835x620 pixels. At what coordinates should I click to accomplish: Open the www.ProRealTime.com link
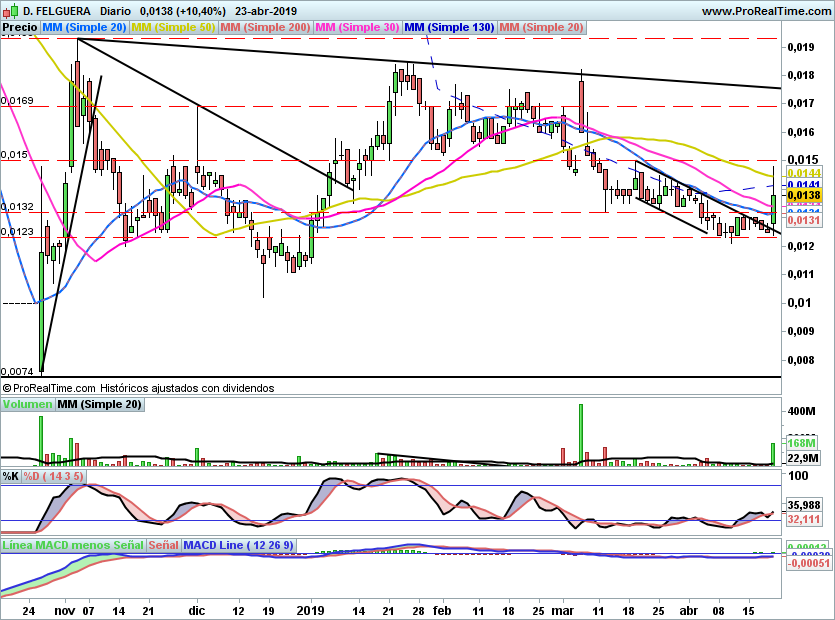point(765,10)
